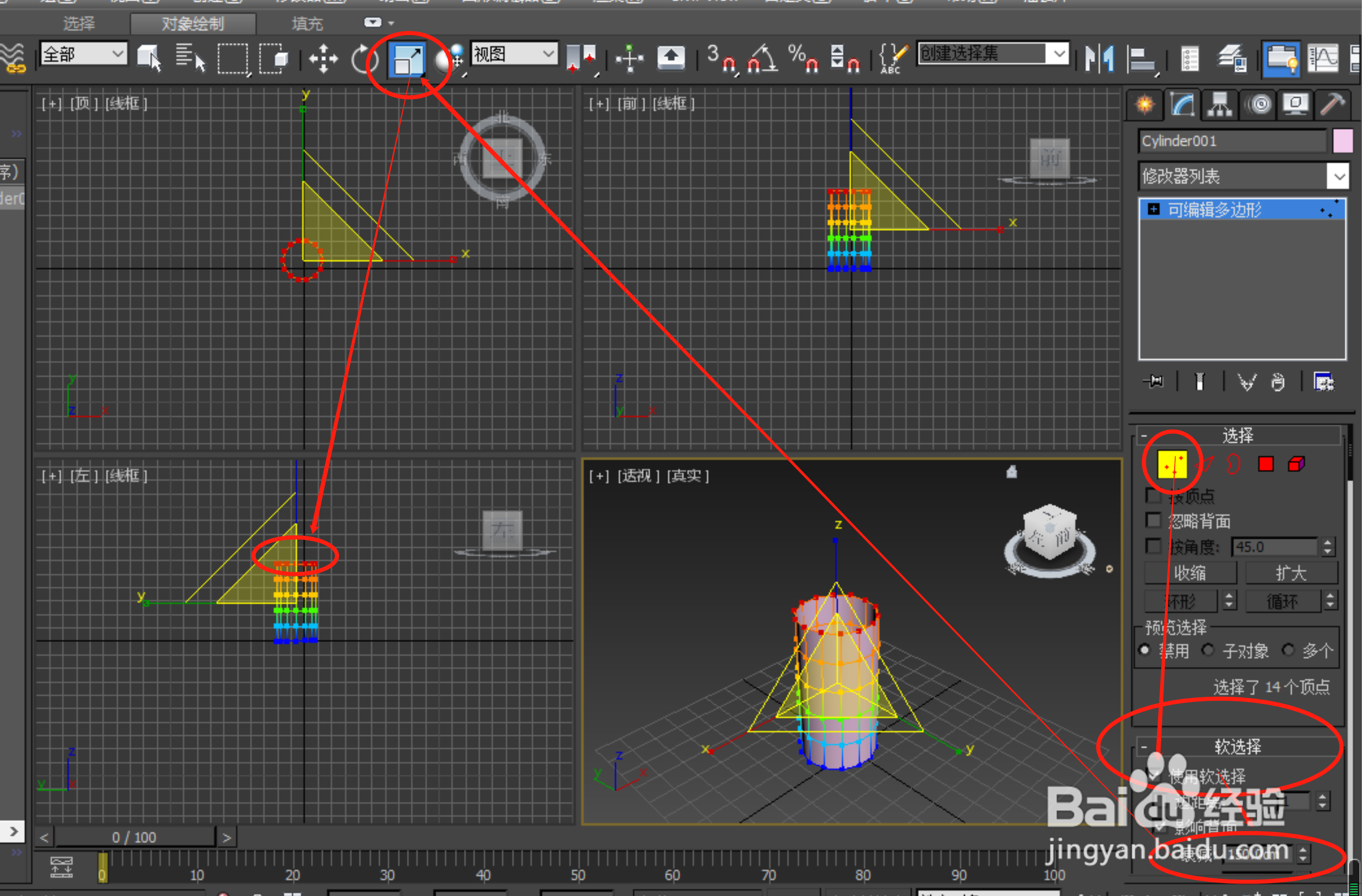
Task: Toggle the 按顶点 (By Vertex) checkbox
Action: tap(1154, 496)
